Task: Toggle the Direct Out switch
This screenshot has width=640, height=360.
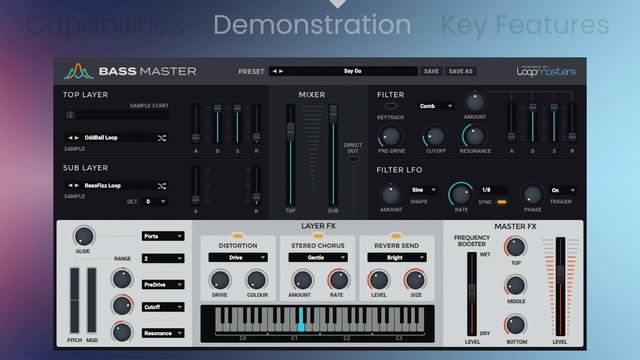Action: coord(353,159)
